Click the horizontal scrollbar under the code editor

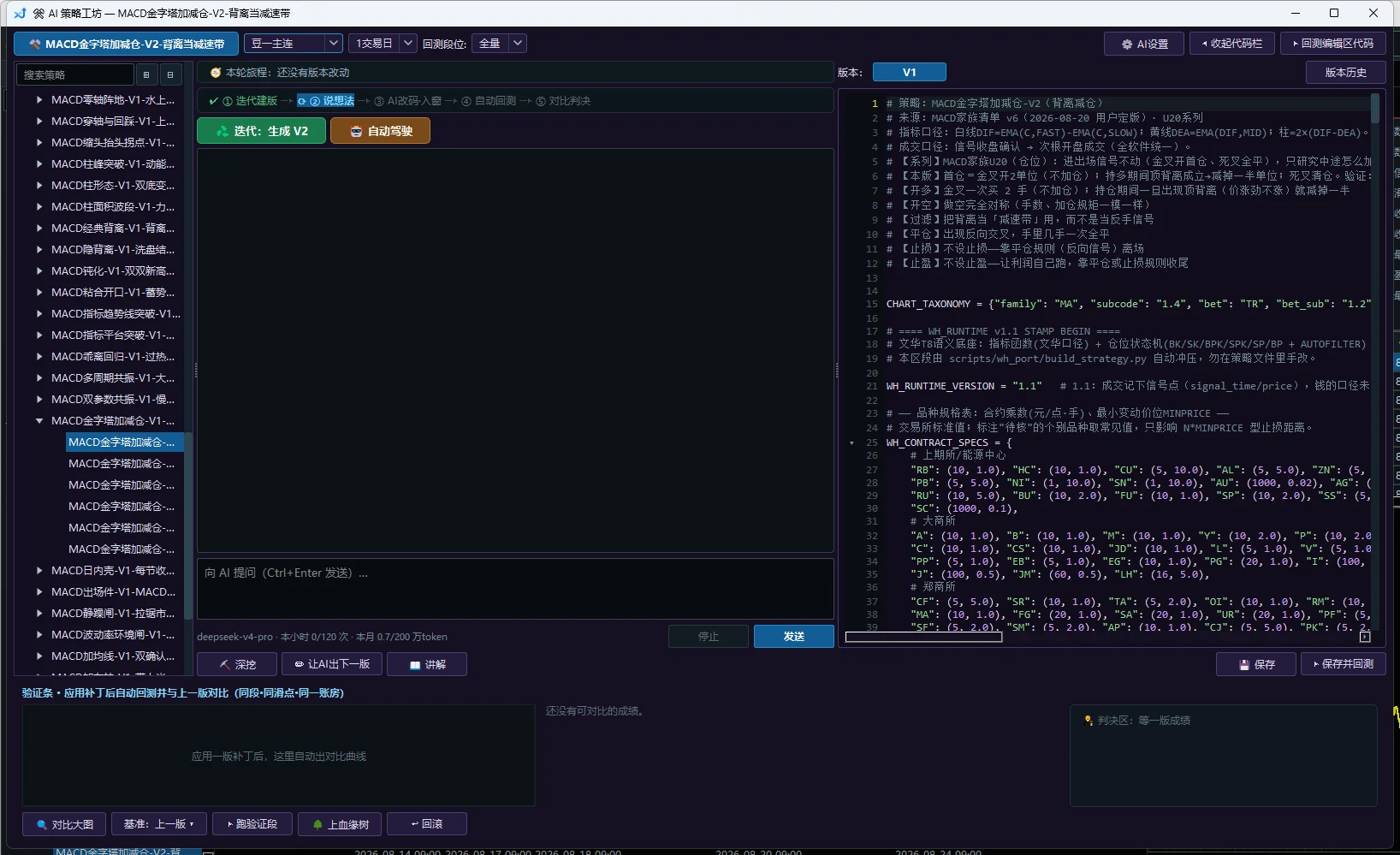point(923,637)
